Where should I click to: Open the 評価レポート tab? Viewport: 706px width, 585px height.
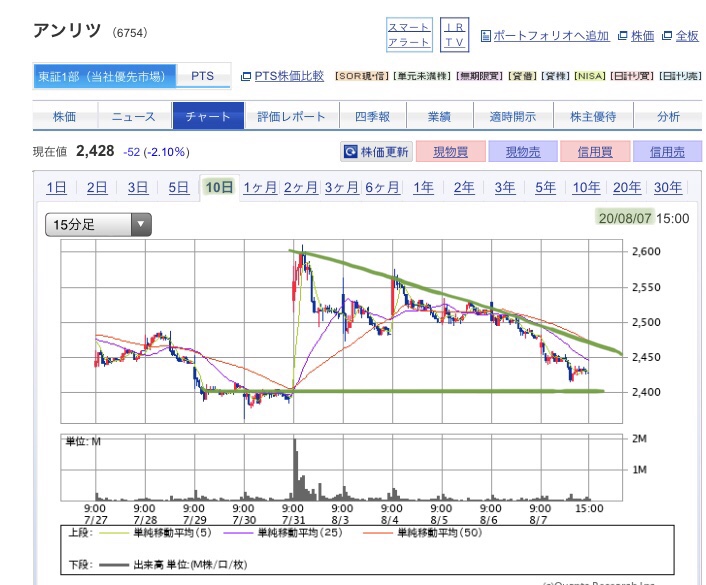pos(291,117)
